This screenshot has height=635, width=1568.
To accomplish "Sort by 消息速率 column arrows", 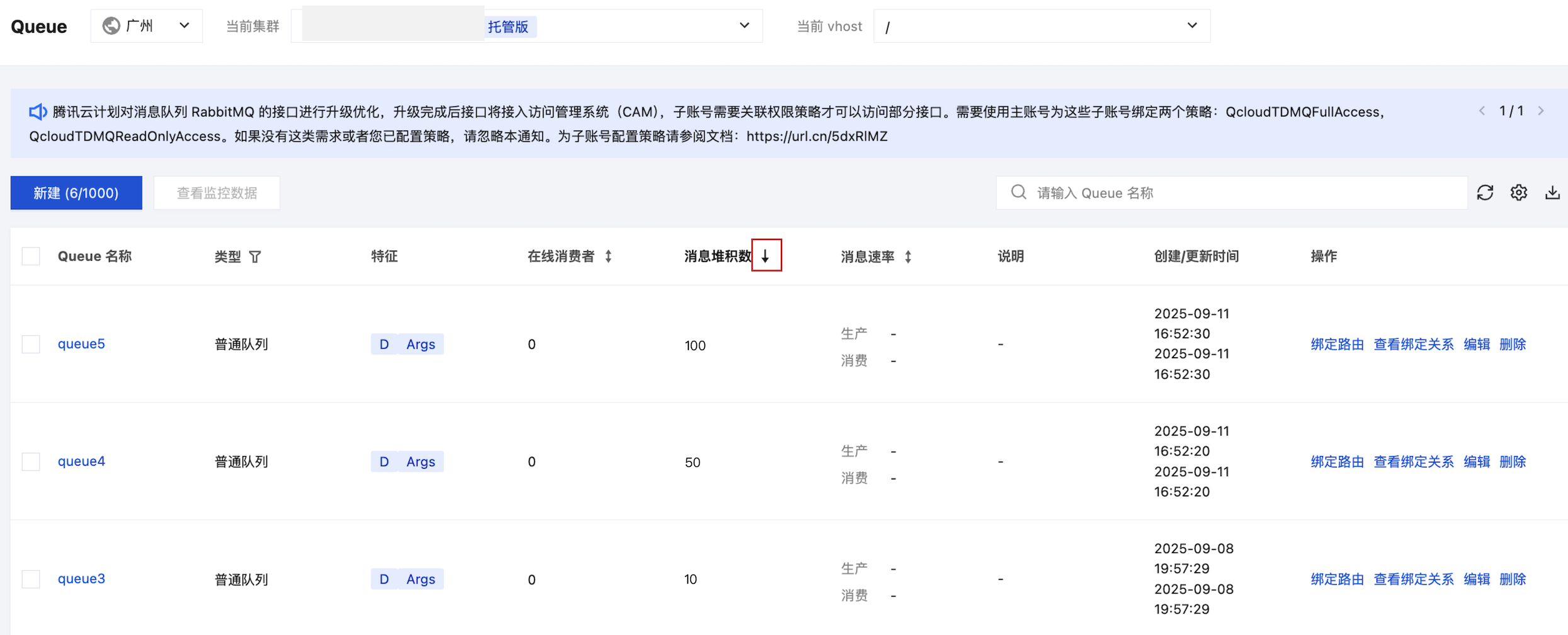I will [x=908, y=256].
